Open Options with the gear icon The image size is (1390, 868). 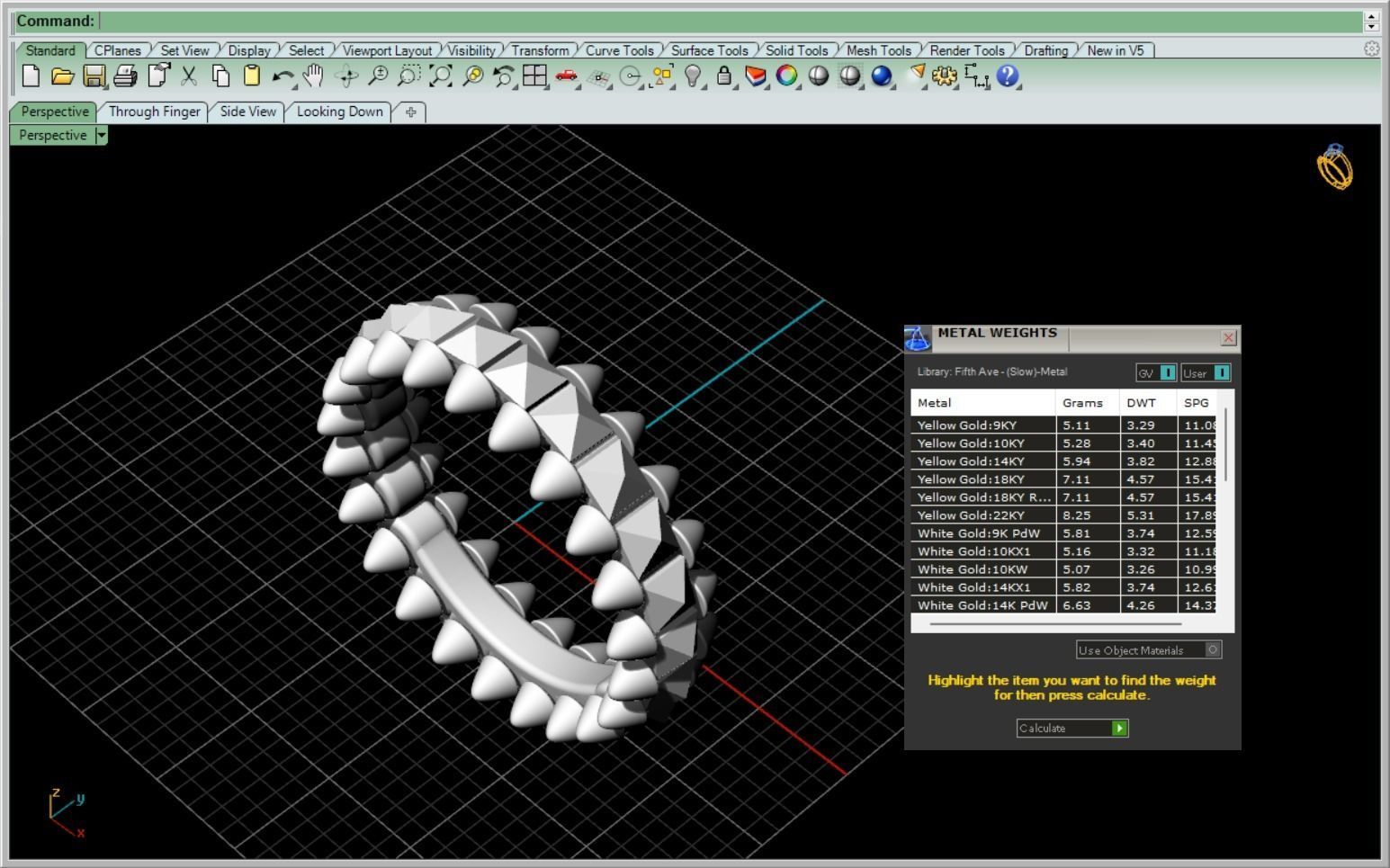[x=945, y=76]
